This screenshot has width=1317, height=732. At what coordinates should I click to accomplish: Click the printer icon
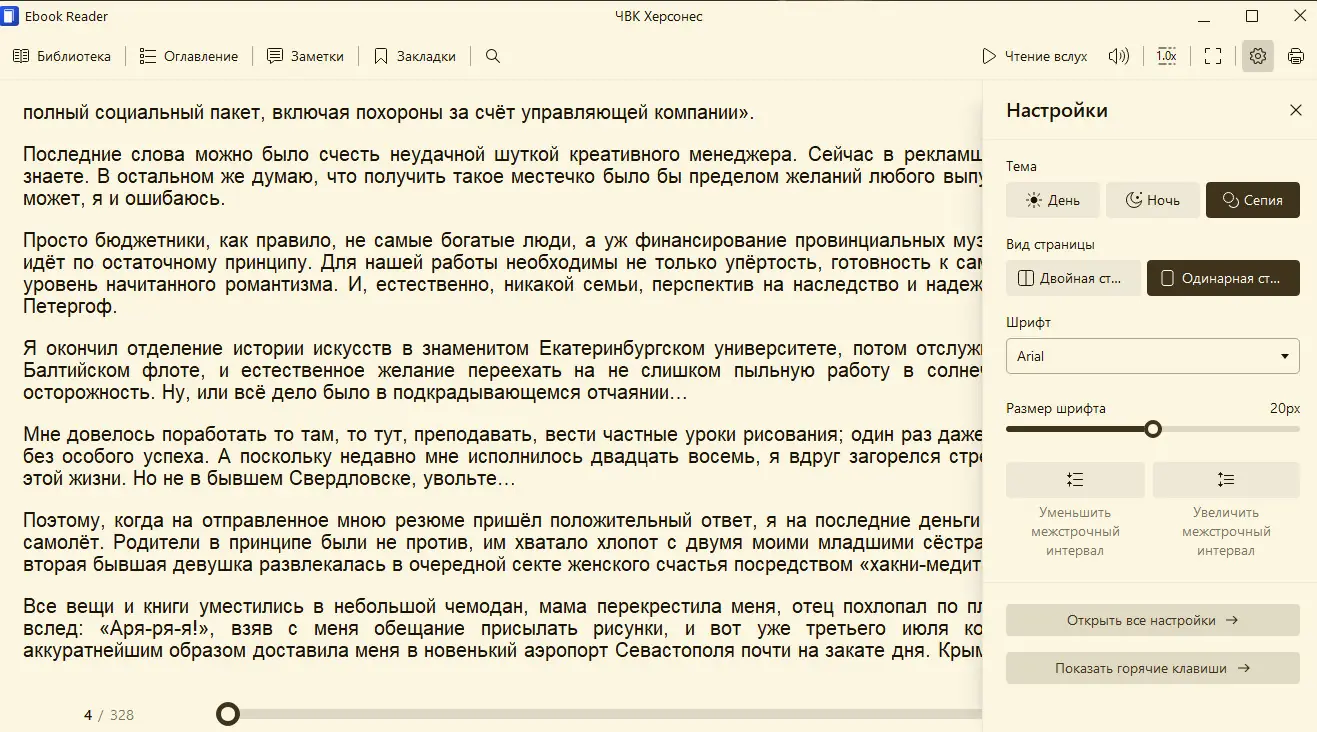point(1296,56)
